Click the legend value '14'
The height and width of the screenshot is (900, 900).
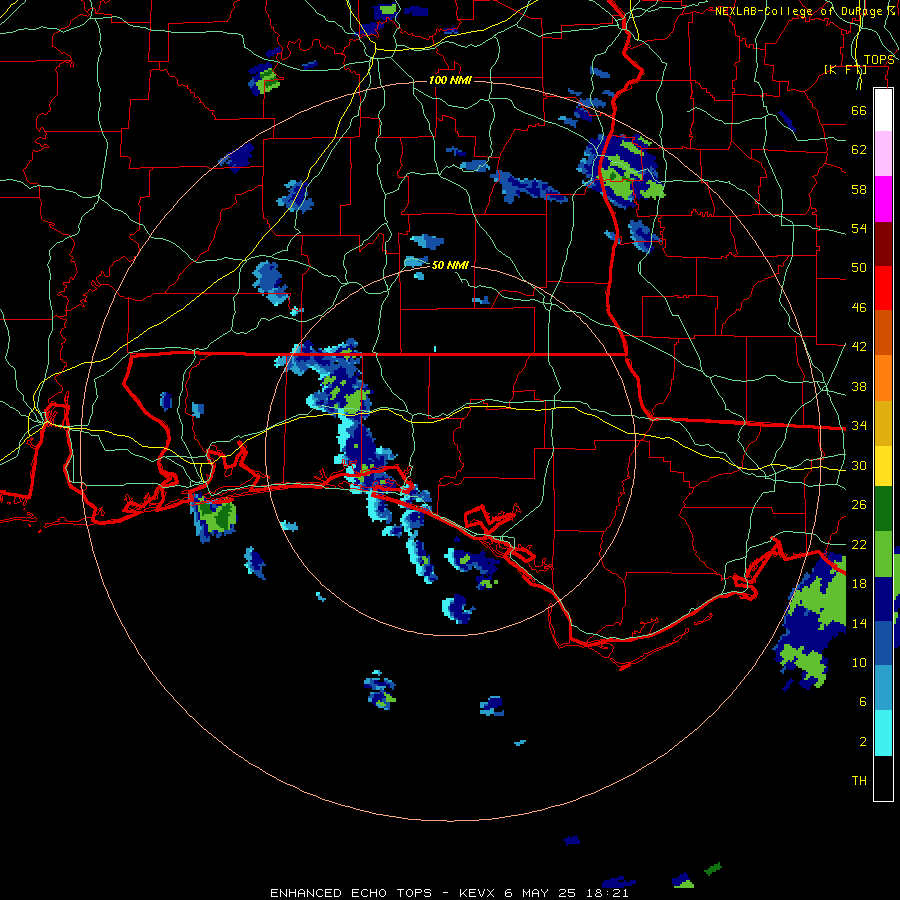(859, 623)
